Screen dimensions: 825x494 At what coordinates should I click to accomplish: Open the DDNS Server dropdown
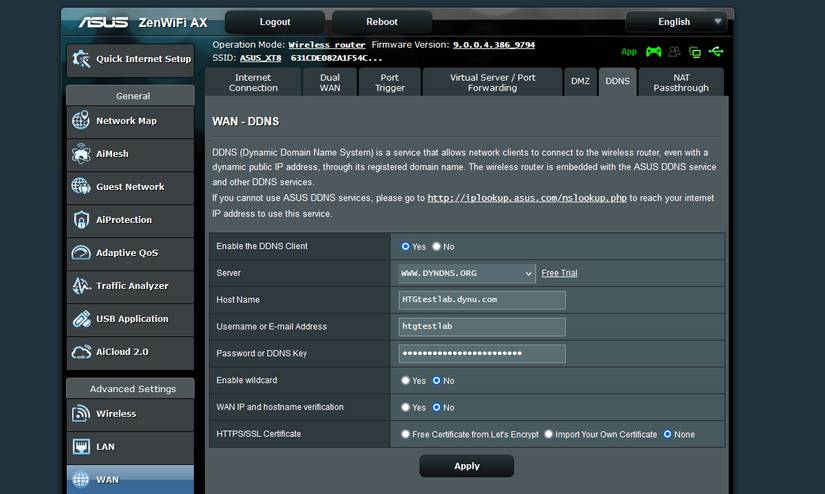[x=467, y=274]
